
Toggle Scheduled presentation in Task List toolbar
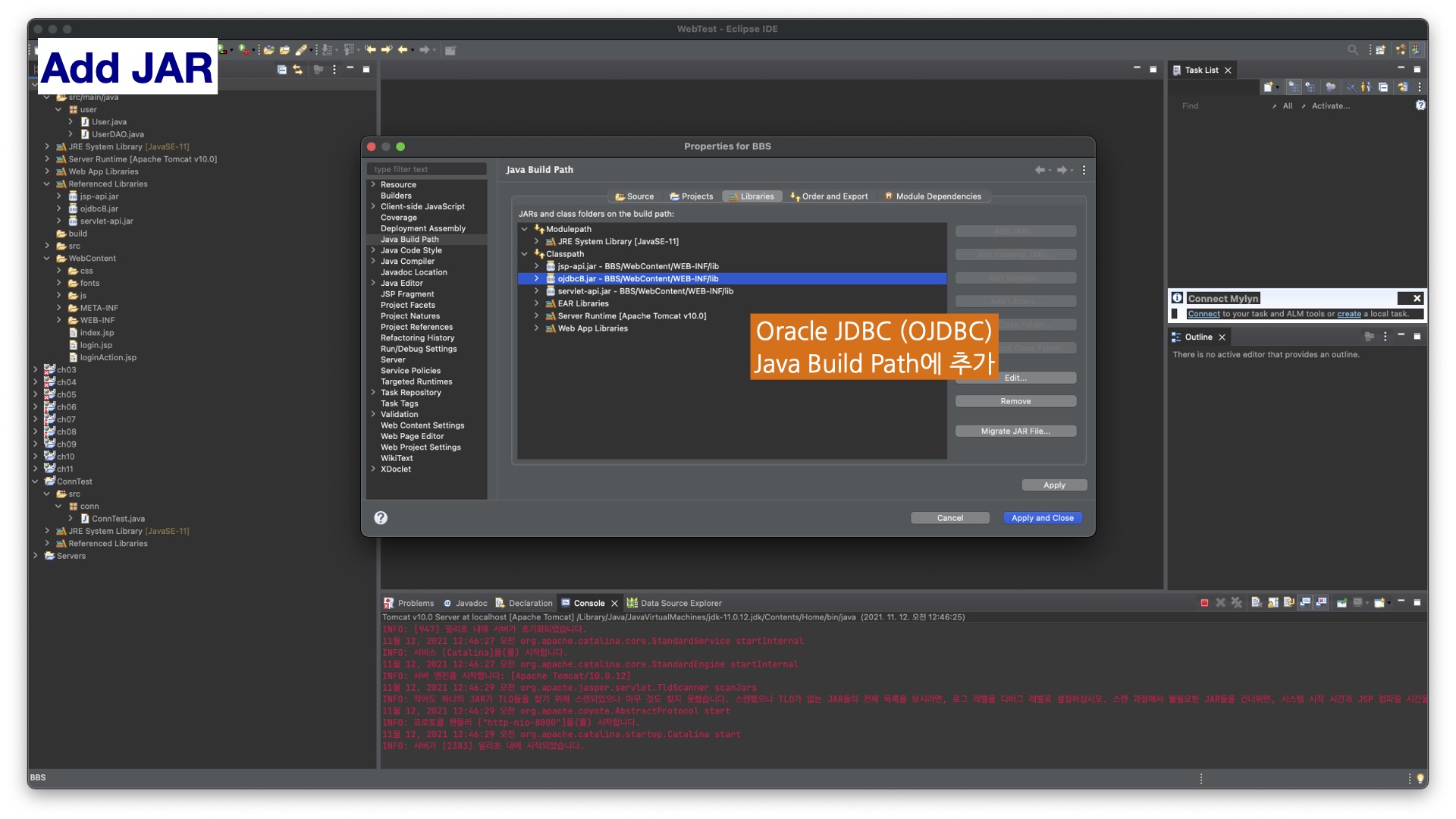pyautogui.click(x=1310, y=87)
